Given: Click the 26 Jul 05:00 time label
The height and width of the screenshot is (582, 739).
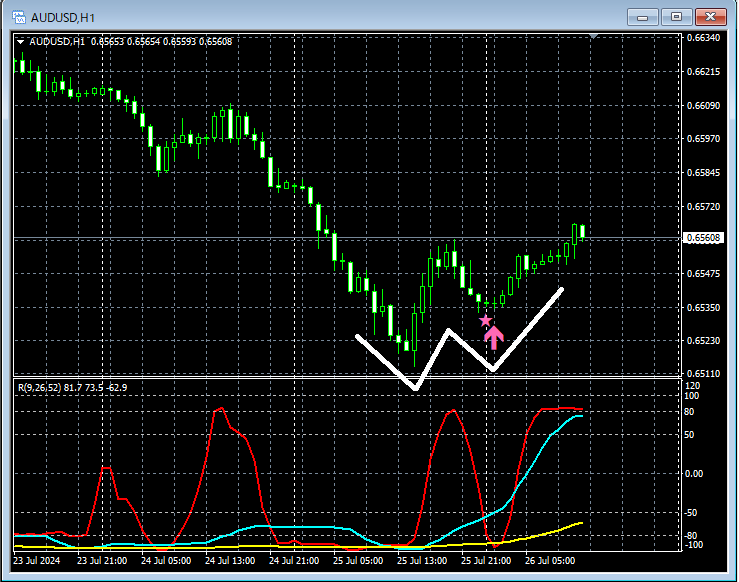Looking at the screenshot, I should click(550, 561).
